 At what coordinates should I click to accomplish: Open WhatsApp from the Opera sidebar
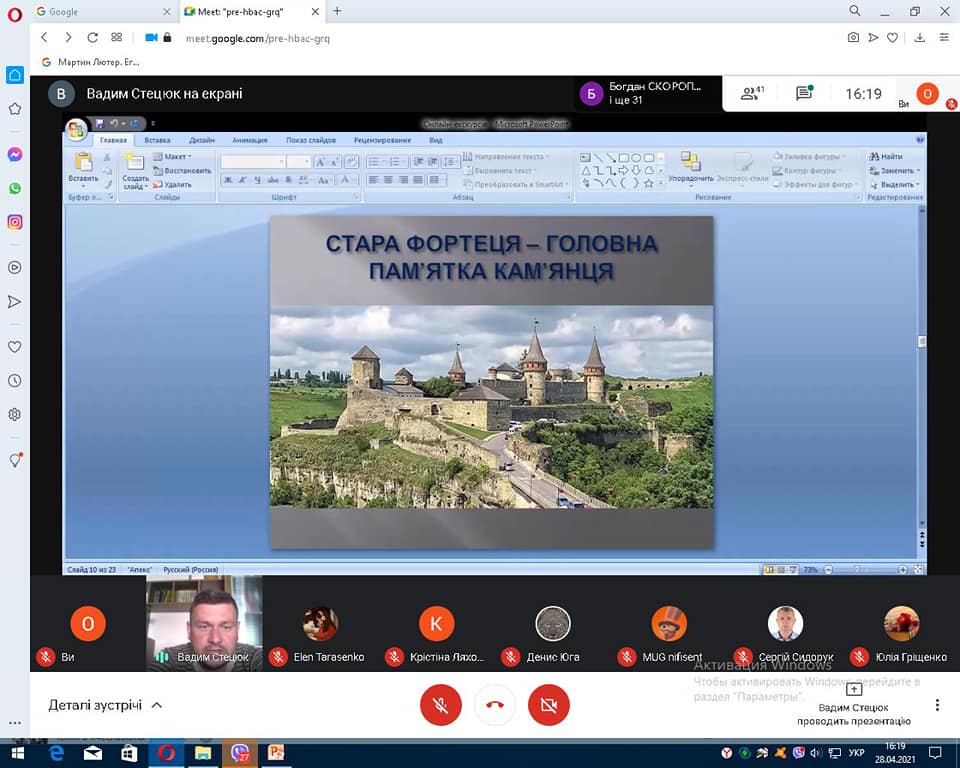click(15, 188)
